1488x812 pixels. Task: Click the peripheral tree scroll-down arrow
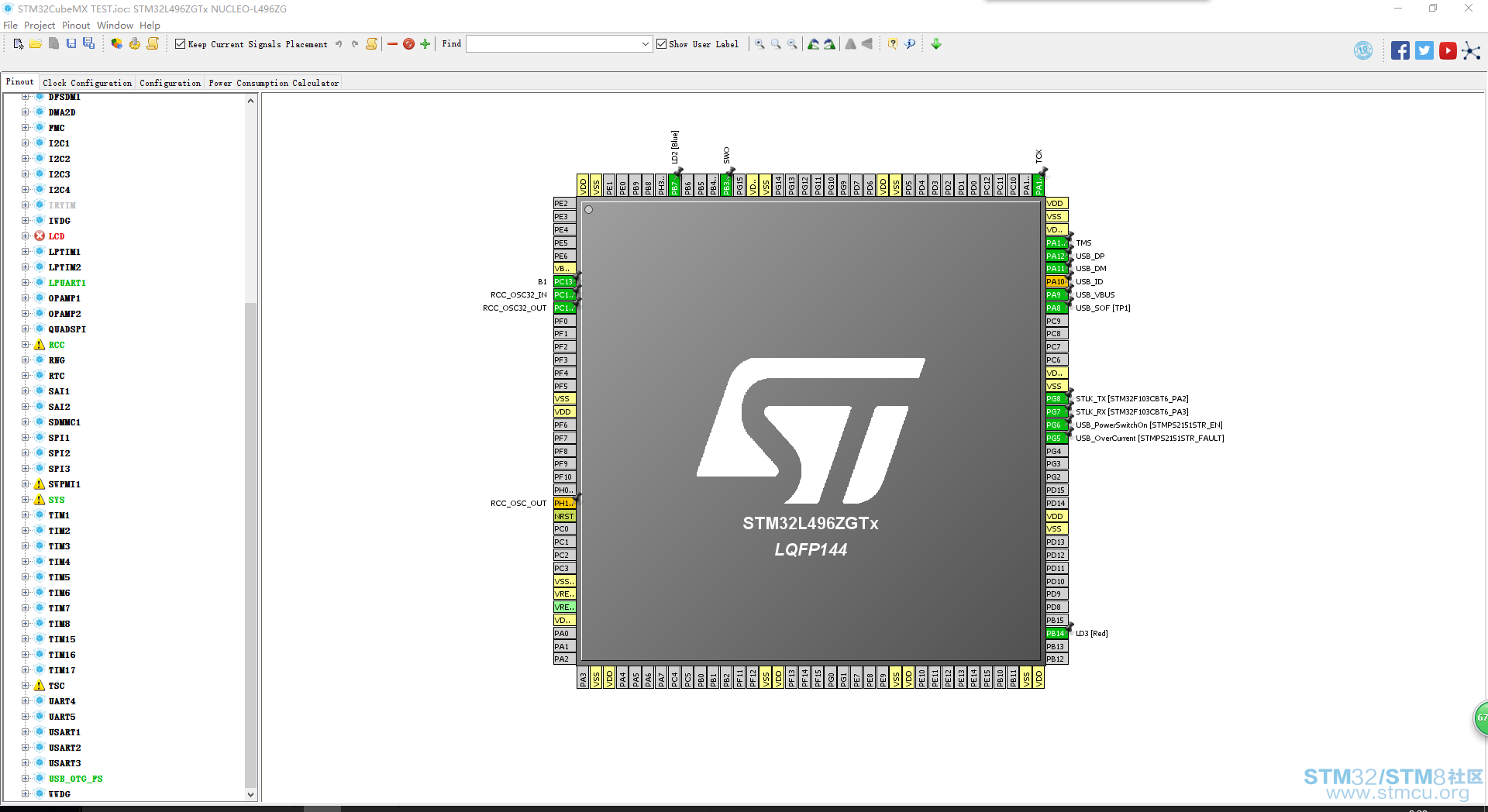click(x=250, y=794)
